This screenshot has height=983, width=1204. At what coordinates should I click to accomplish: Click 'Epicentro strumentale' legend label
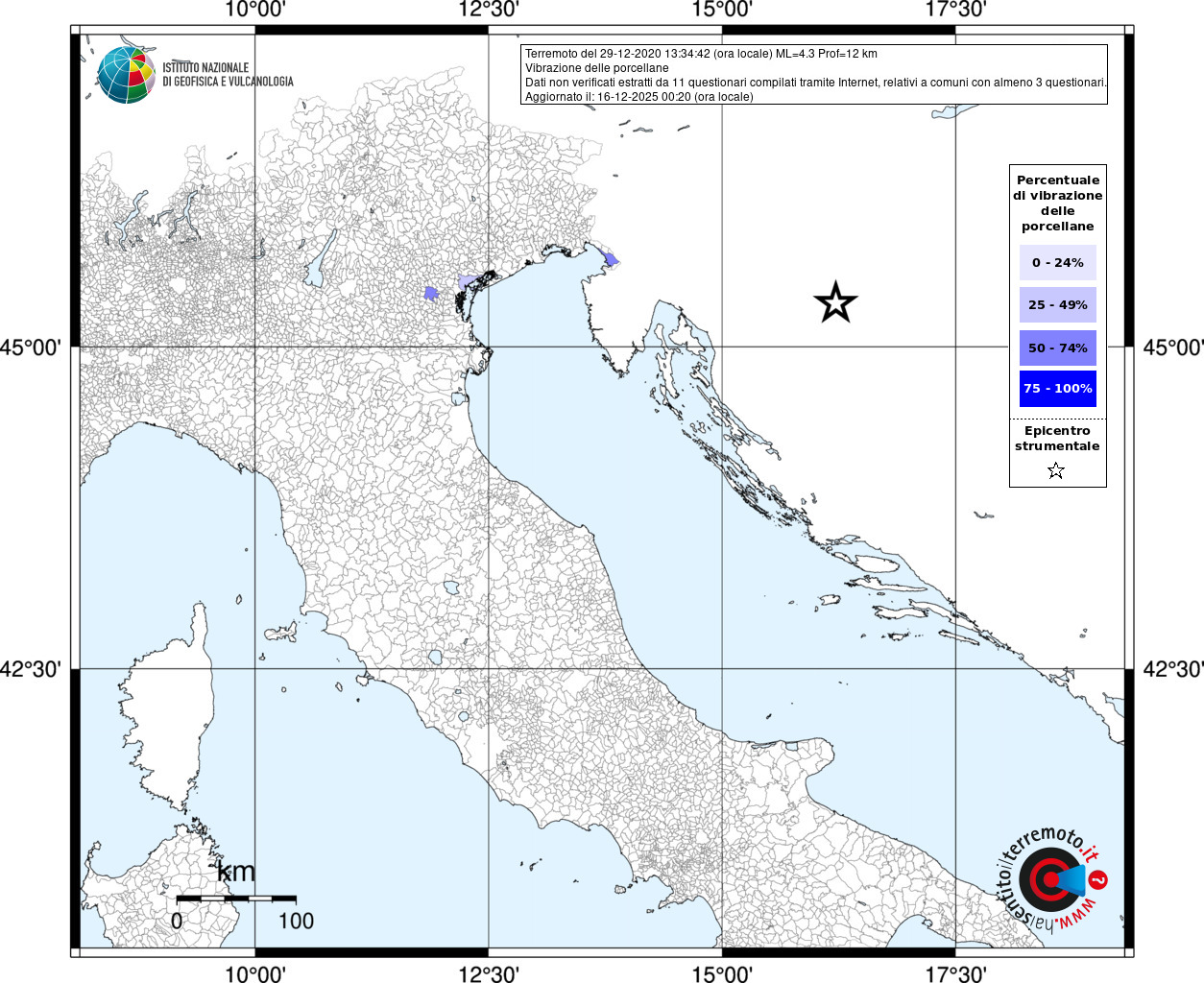point(1057,439)
